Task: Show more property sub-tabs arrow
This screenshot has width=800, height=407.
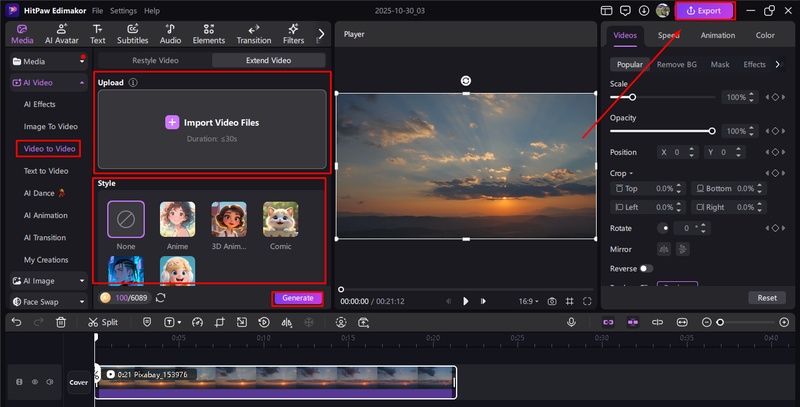Action: coord(778,64)
